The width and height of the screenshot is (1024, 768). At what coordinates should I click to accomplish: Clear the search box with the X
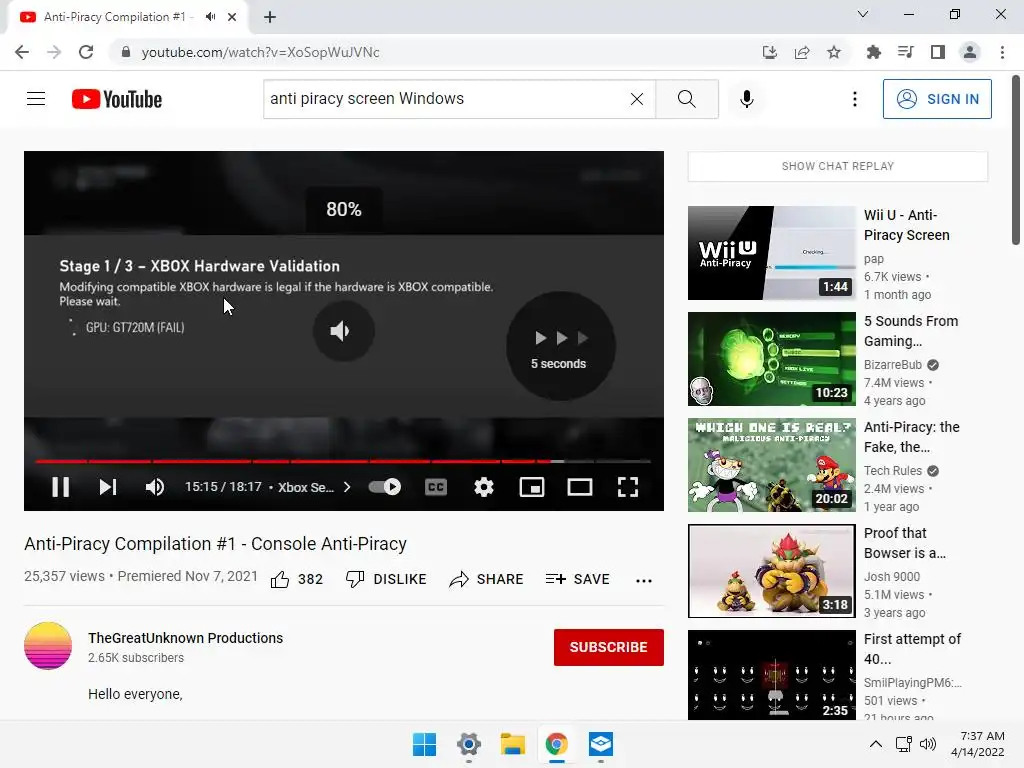point(637,99)
